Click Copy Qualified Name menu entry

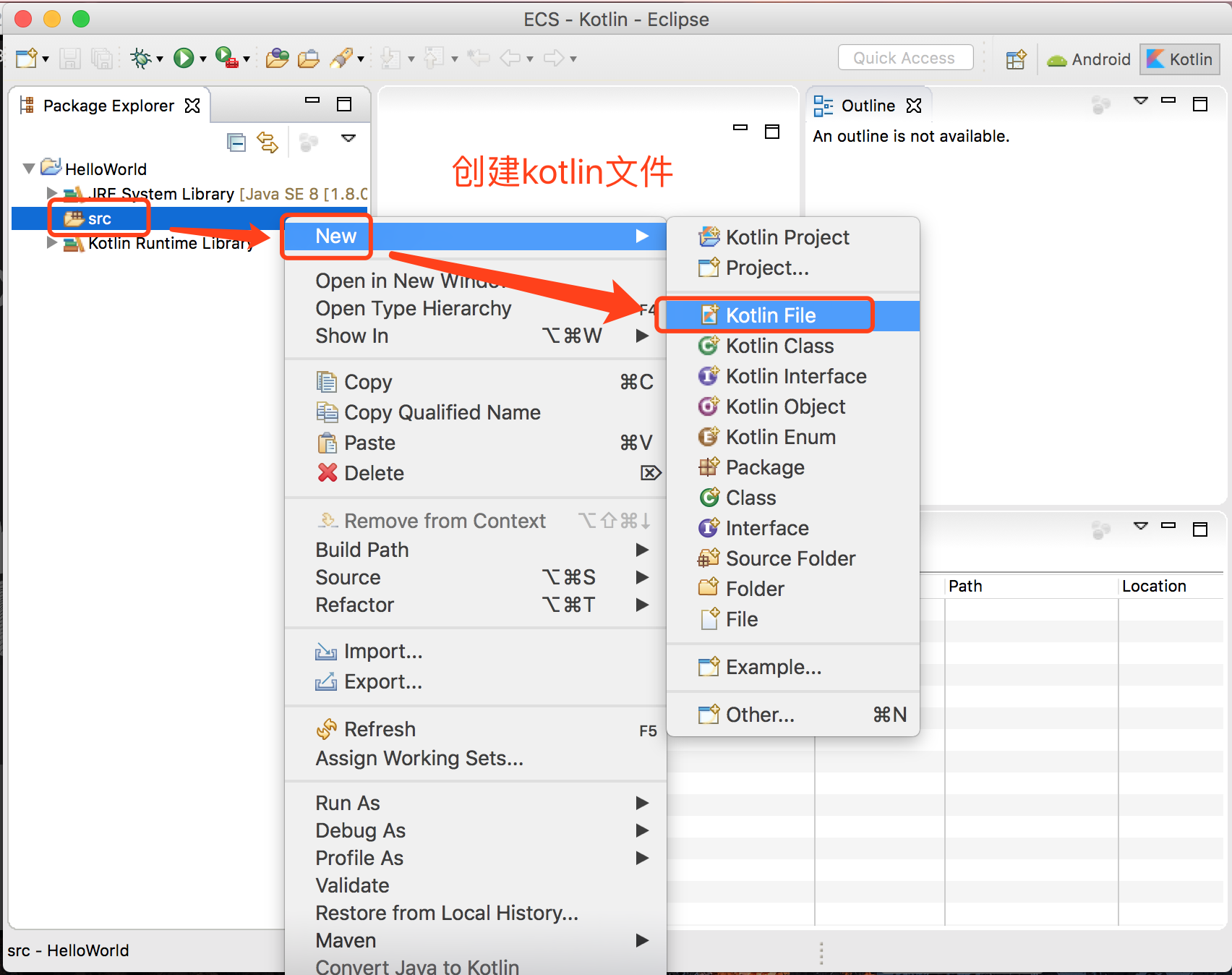pyautogui.click(x=476, y=412)
